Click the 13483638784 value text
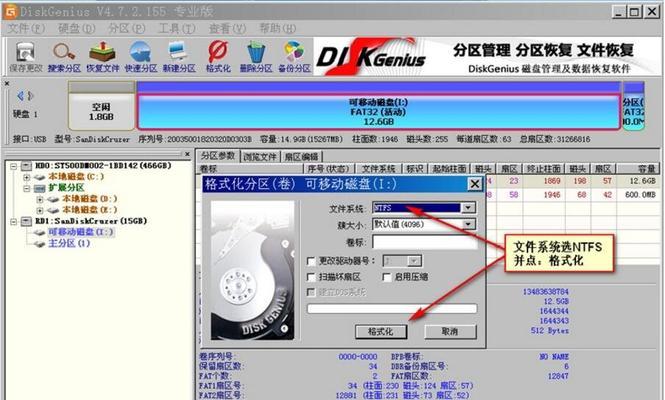 545,292
